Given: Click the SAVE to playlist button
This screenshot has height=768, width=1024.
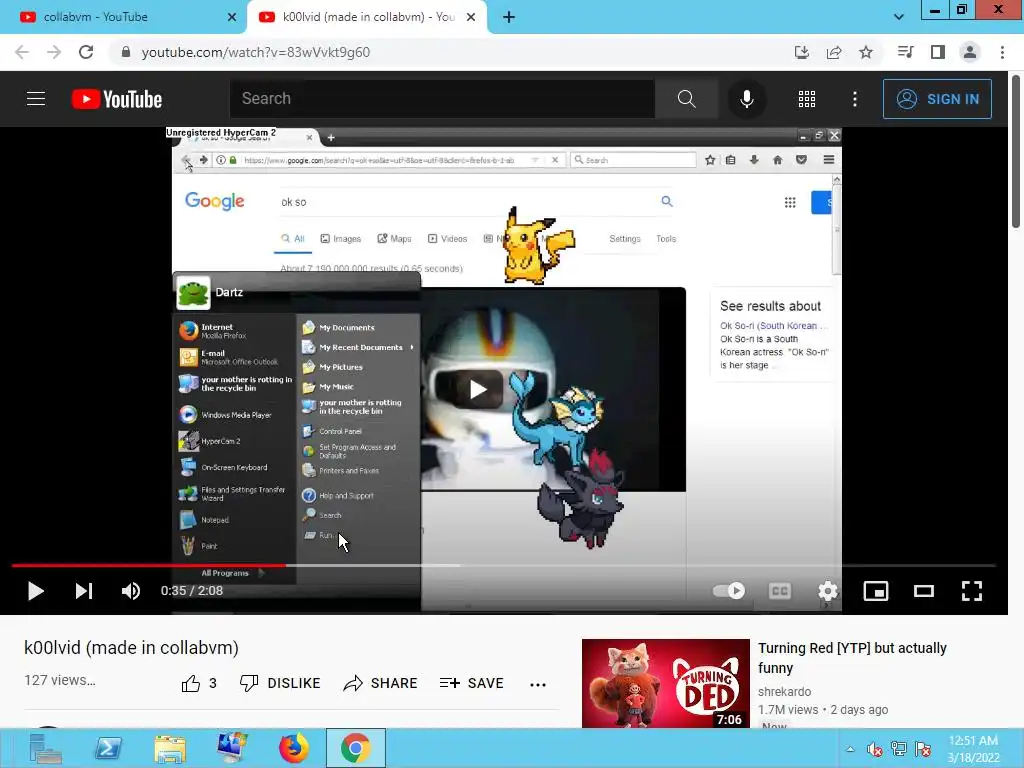Looking at the screenshot, I should (x=472, y=683).
